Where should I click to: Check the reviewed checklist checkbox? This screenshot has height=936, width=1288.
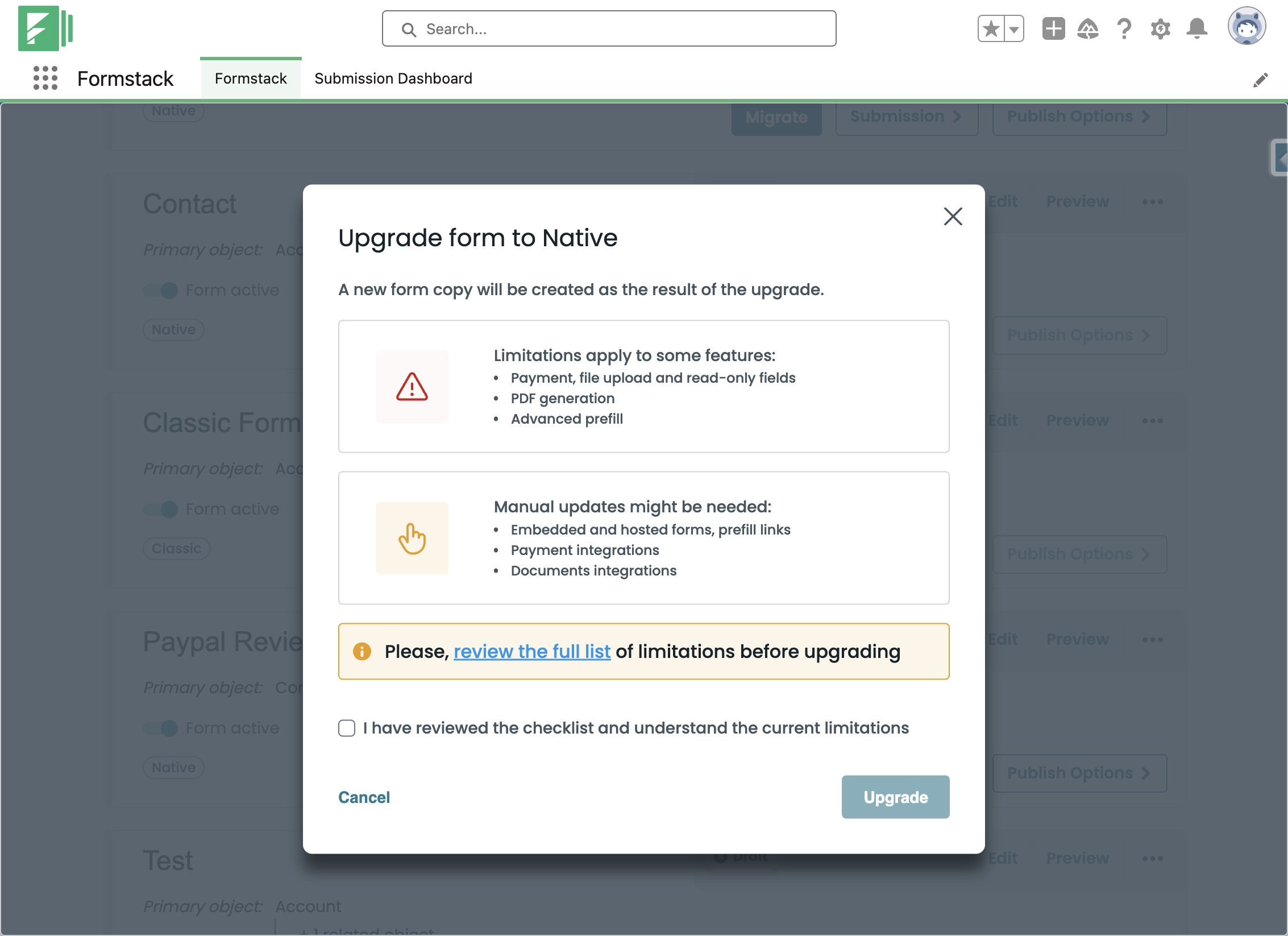coord(347,728)
